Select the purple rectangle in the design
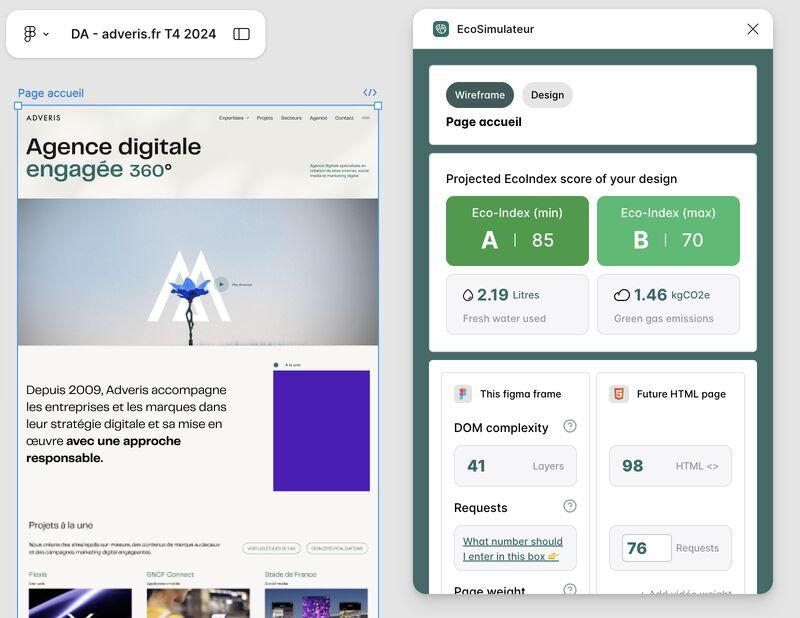 [321, 431]
